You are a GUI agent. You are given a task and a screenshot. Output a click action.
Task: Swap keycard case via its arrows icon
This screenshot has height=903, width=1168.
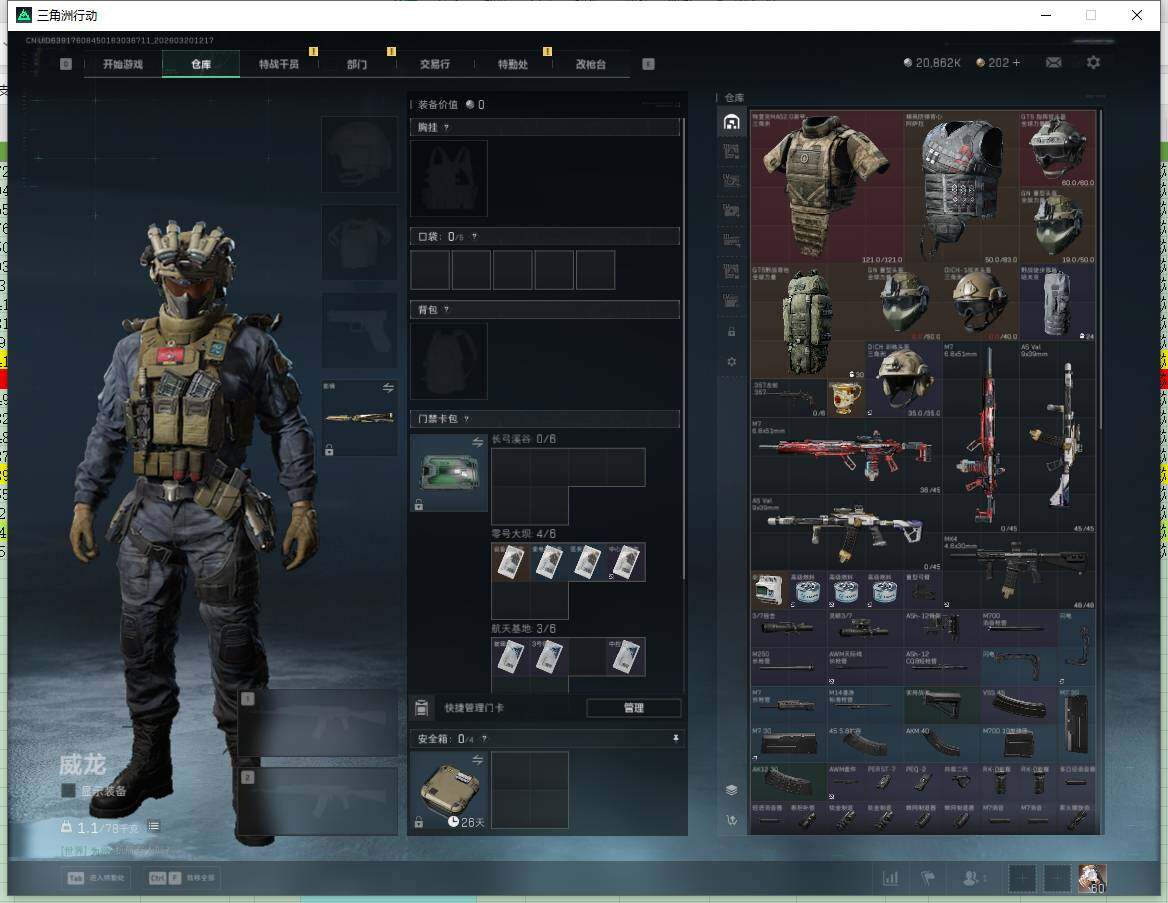477,443
